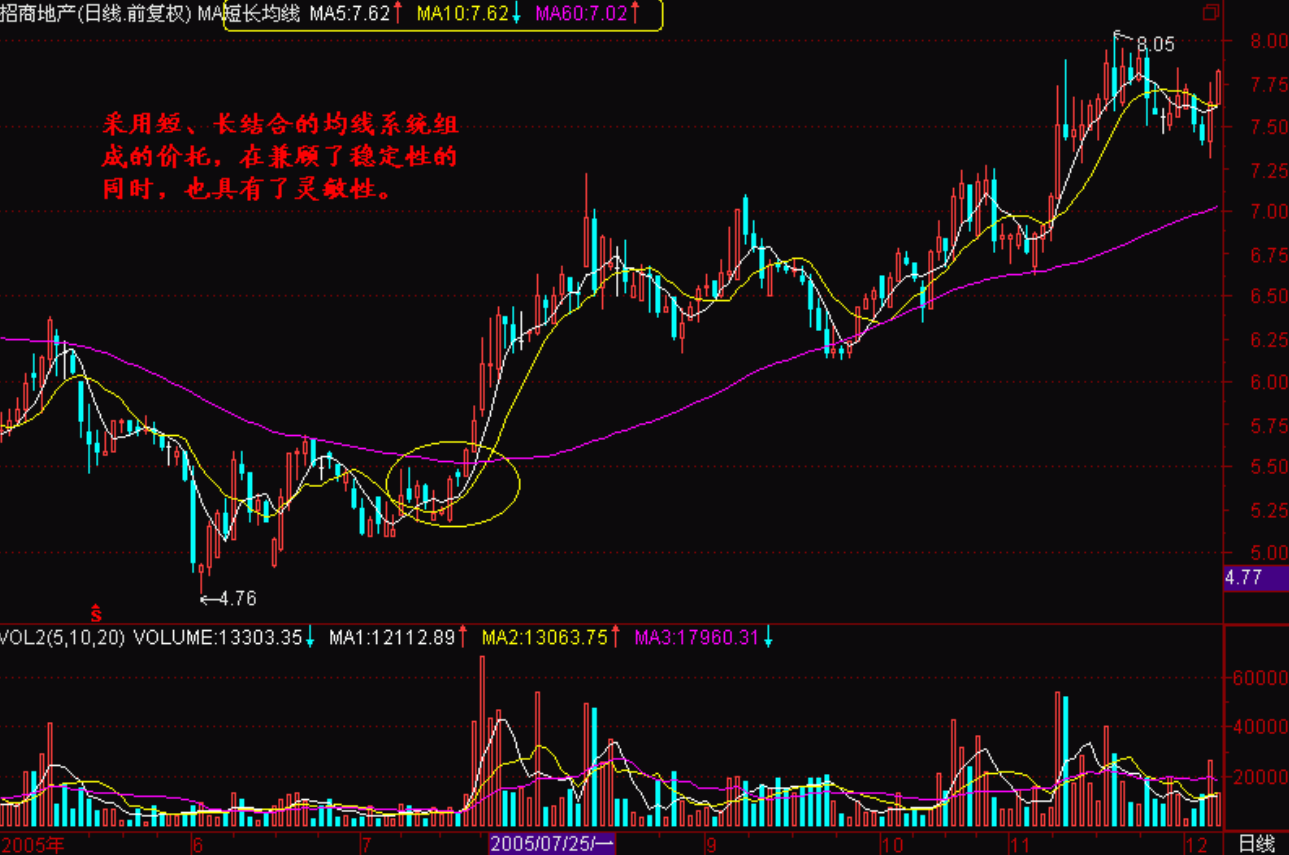Open the 日线 period selector at bottom right
The width and height of the screenshot is (1289, 855).
[1256, 844]
